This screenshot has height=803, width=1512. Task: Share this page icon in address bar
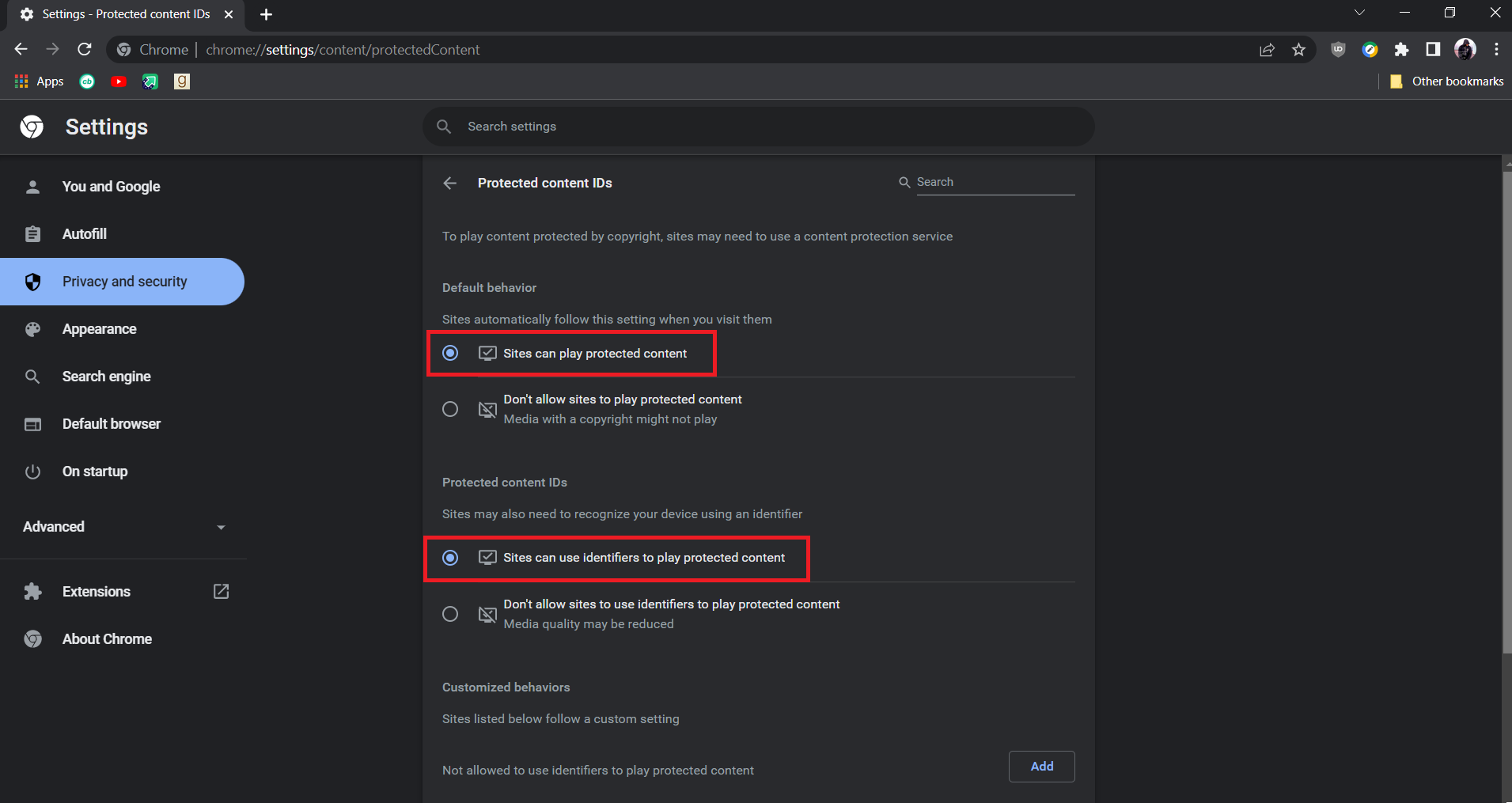point(1267,50)
